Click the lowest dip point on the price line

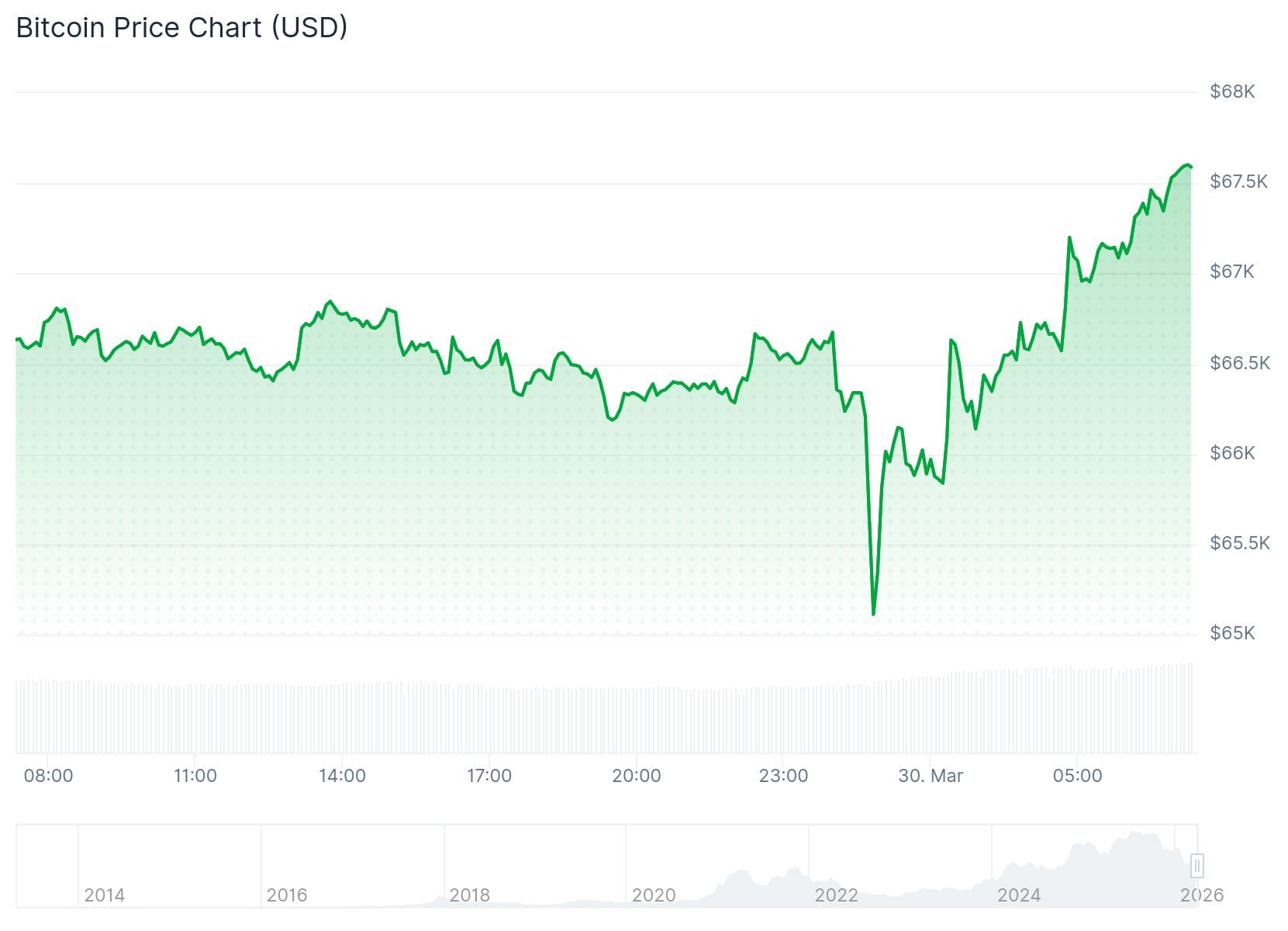click(874, 614)
